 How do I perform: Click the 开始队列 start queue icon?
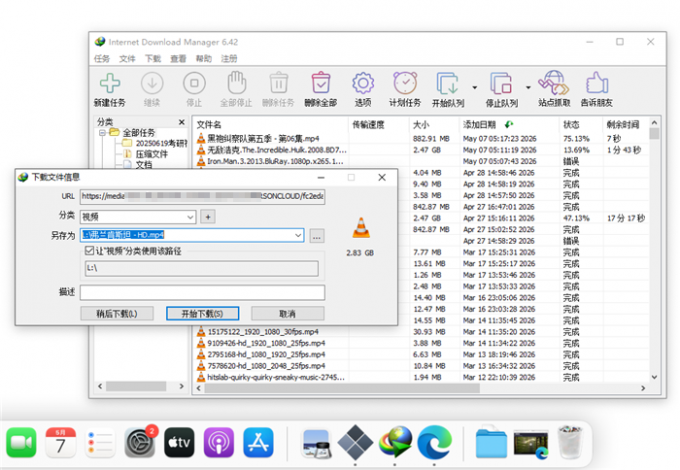tap(448, 83)
